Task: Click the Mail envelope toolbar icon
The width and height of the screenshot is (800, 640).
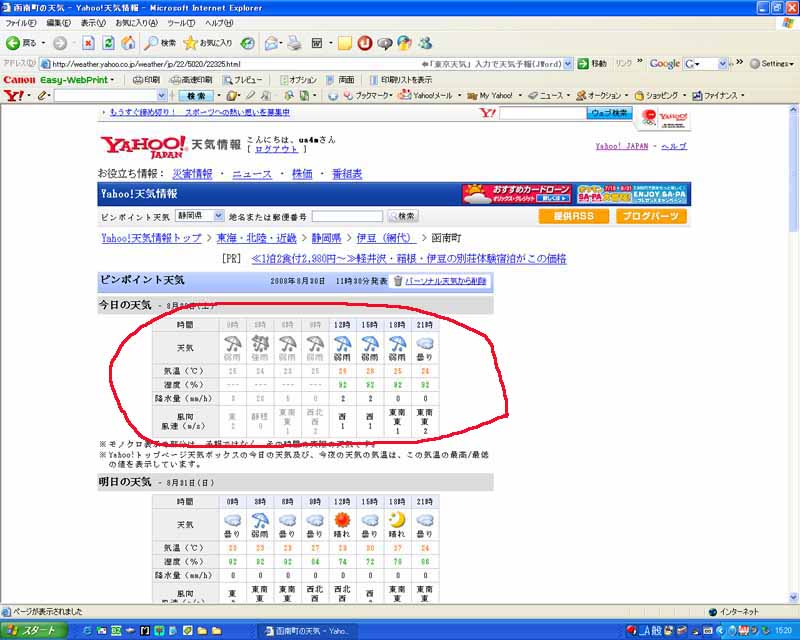Action: point(271,43)
